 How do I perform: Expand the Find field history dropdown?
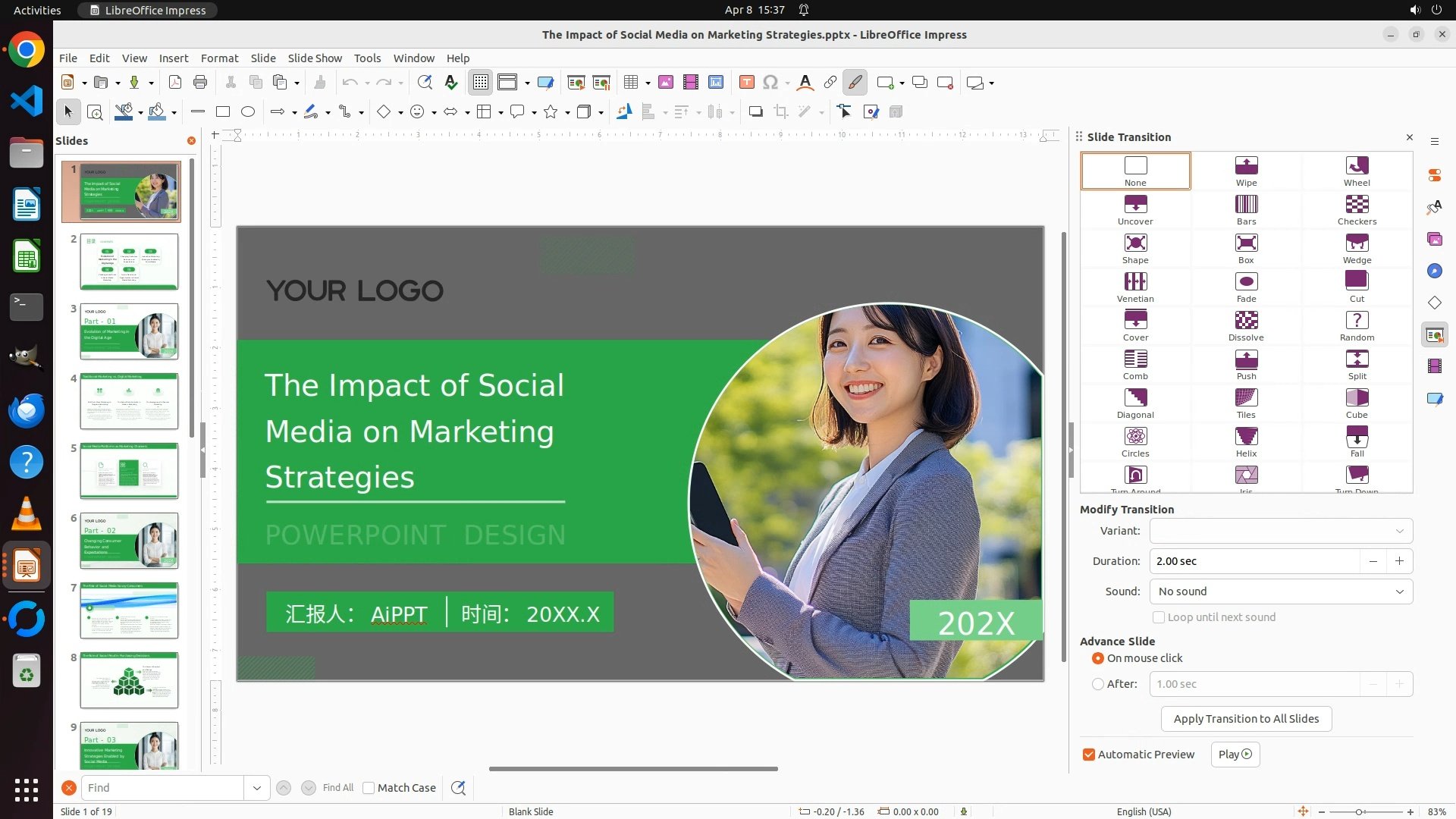pyautogui.click(x=257, y=788)
